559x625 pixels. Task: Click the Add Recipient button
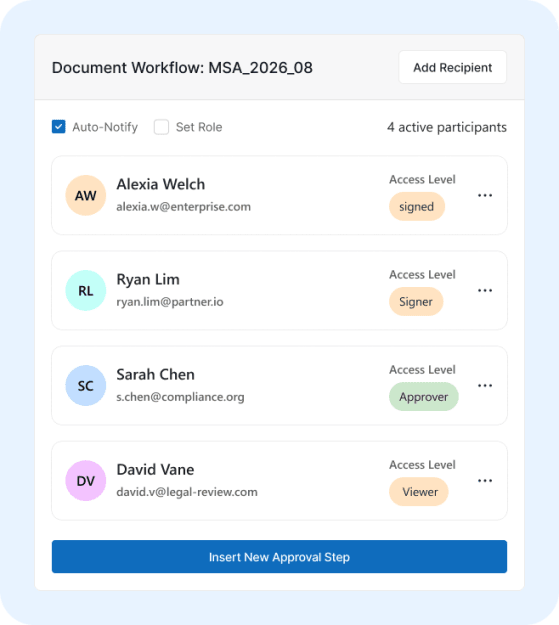[453, 67]
